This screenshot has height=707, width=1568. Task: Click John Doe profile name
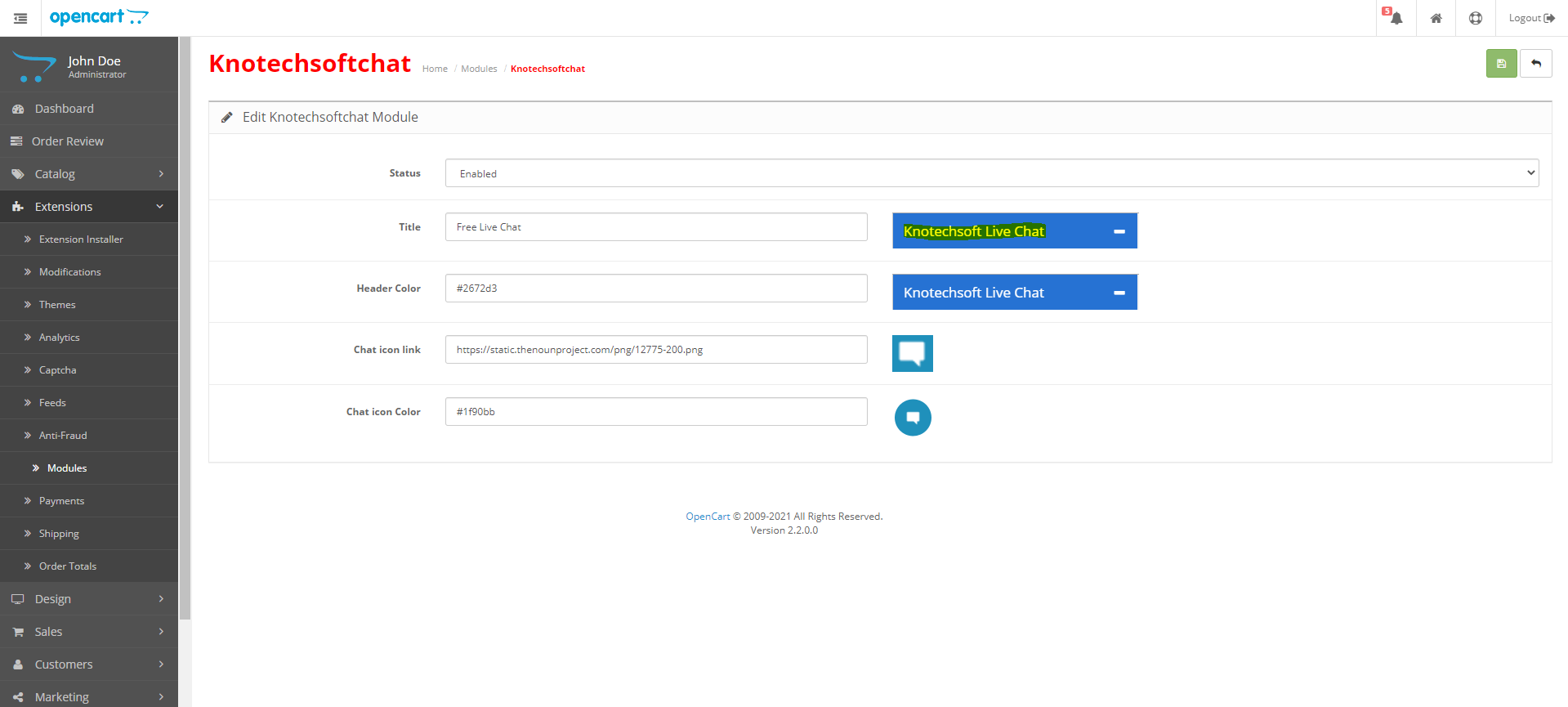[94, 61]
